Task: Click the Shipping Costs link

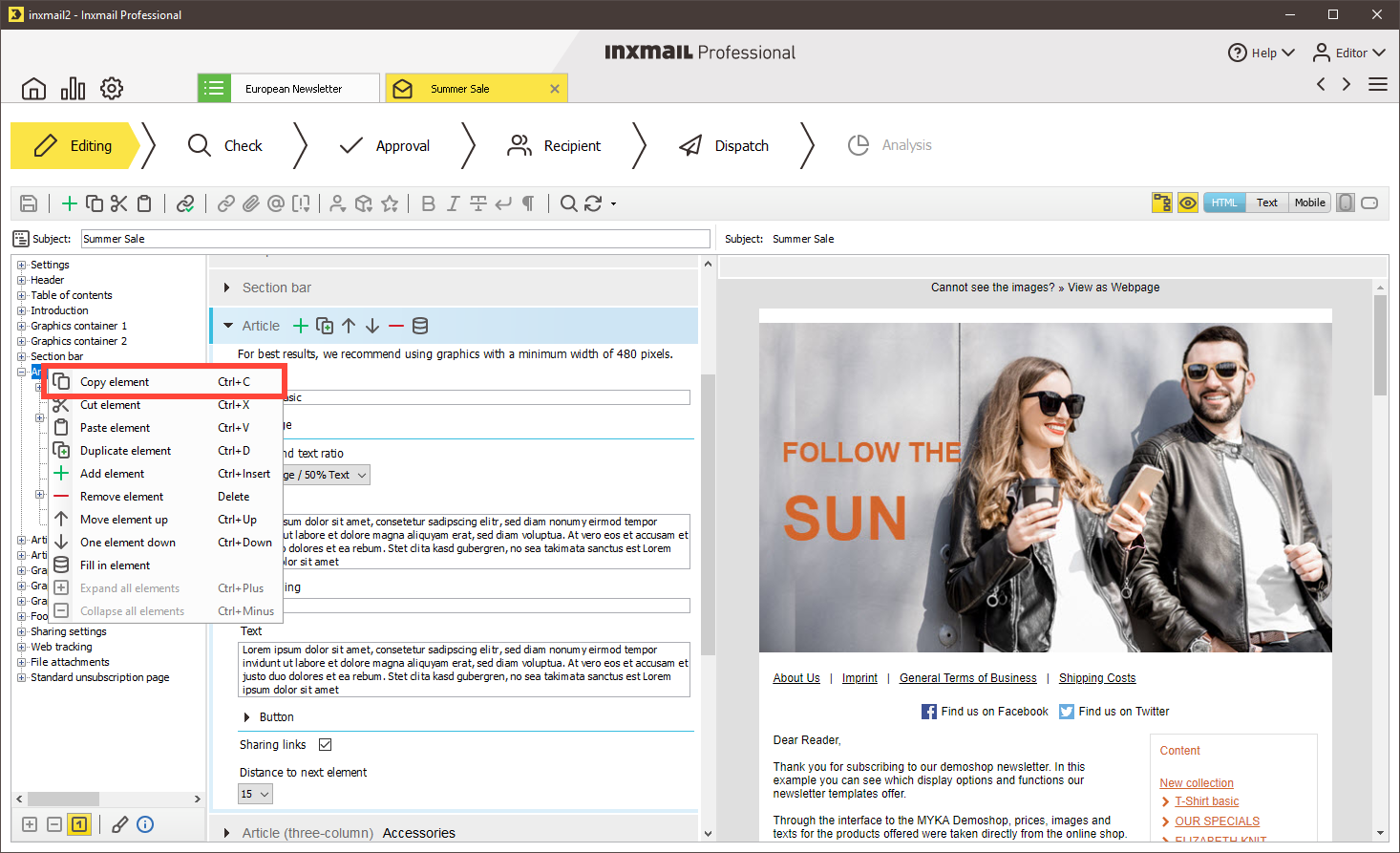Action: point(1097,678)
